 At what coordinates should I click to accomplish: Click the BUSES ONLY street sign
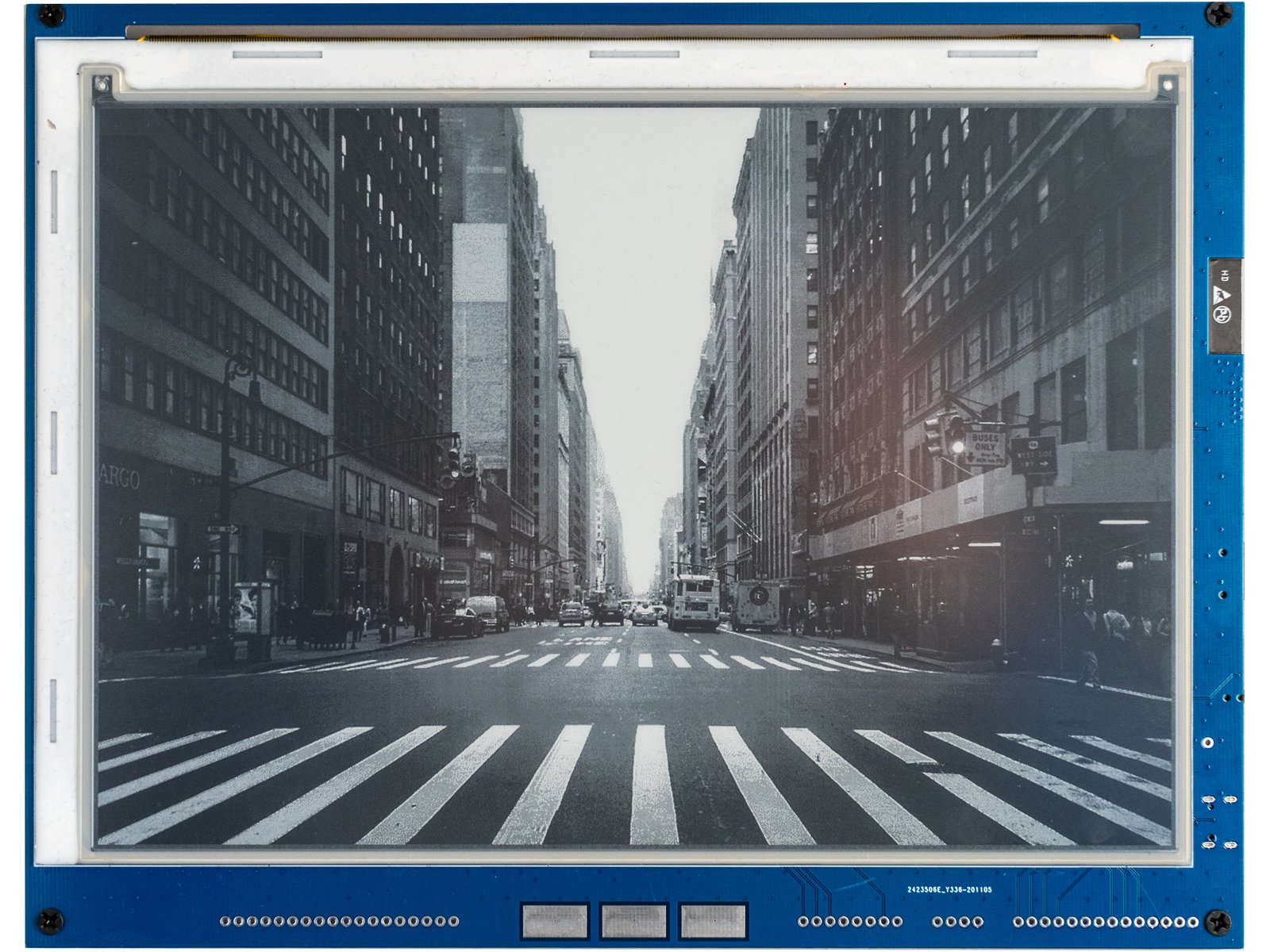pyautogui.click(x=985, y=448)
